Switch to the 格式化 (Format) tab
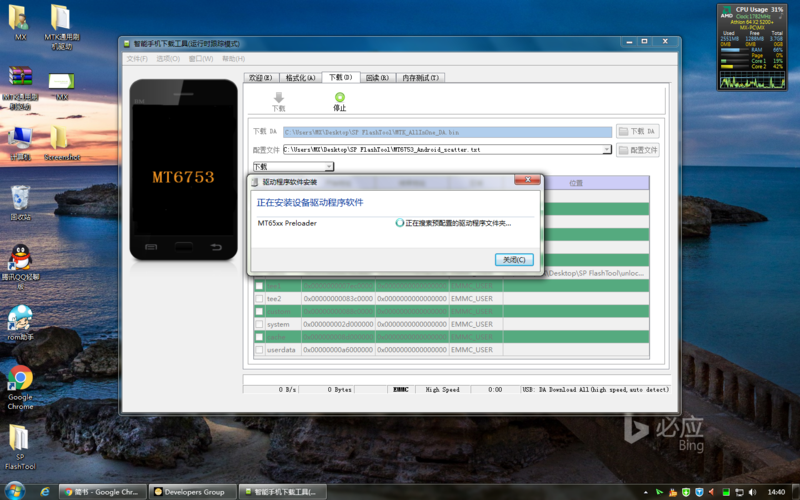800x500 pixels. [x=300, y=78]
